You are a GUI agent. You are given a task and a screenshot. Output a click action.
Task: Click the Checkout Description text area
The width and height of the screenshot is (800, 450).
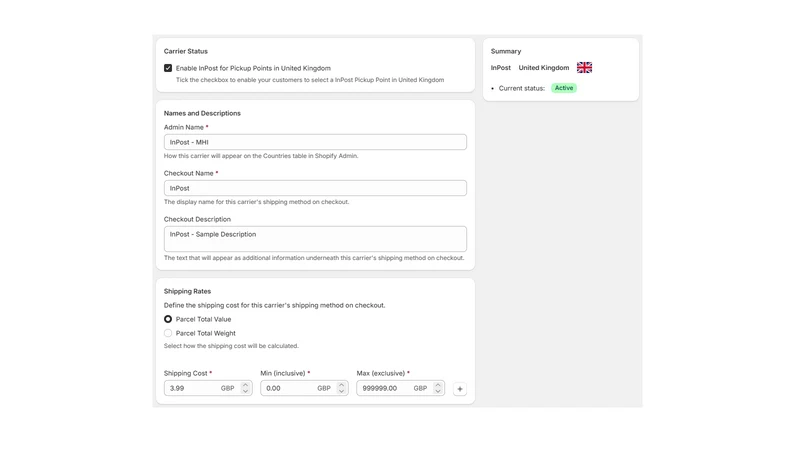tap(315, 239)
